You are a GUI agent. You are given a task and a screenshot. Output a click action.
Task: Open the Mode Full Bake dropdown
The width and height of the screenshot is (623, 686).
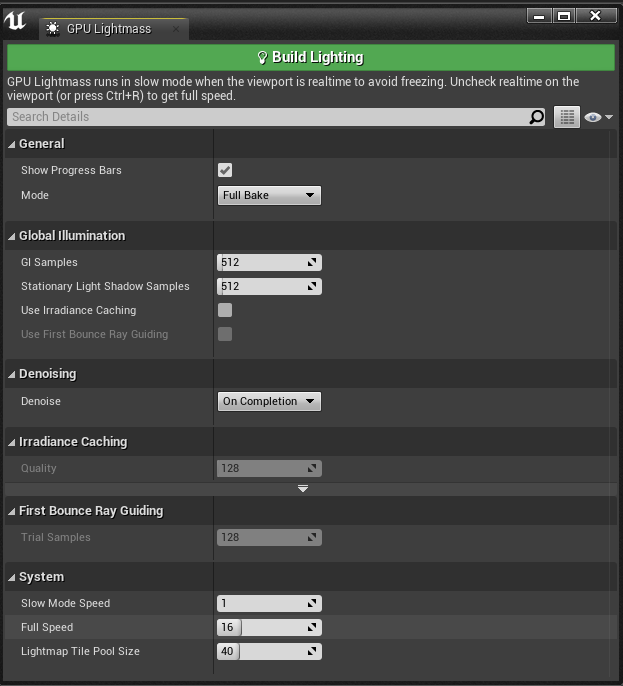[269, 195]
